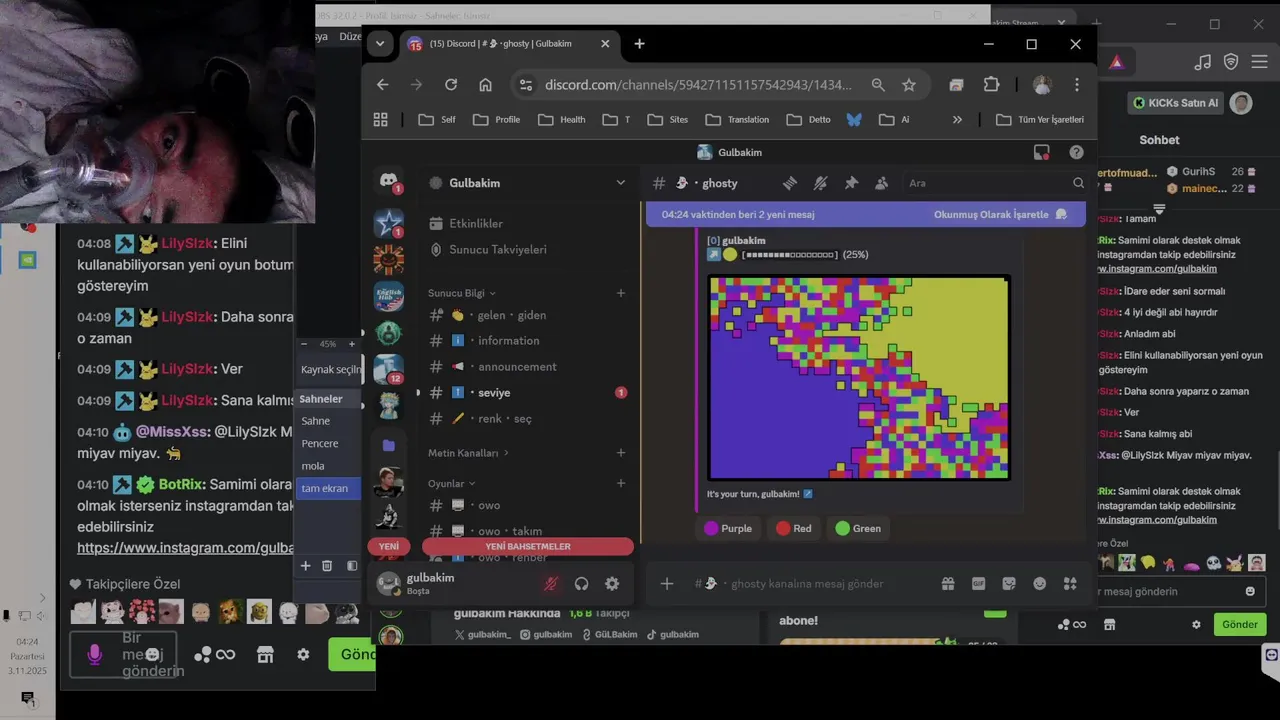Open the Health bookmark folder

pos(561,119)
